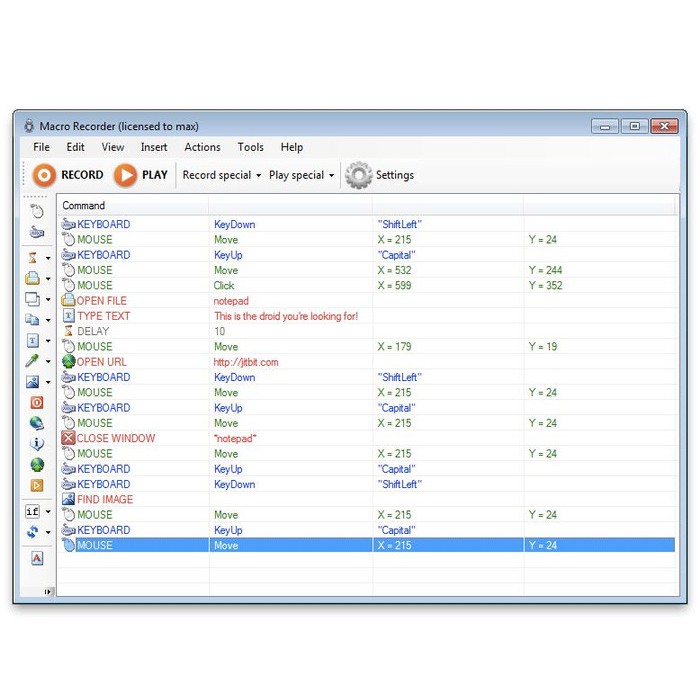Screen dimensions: 700x700
Task: Click the hourglass delay icon in sidebar
Action: click(33, 258)
